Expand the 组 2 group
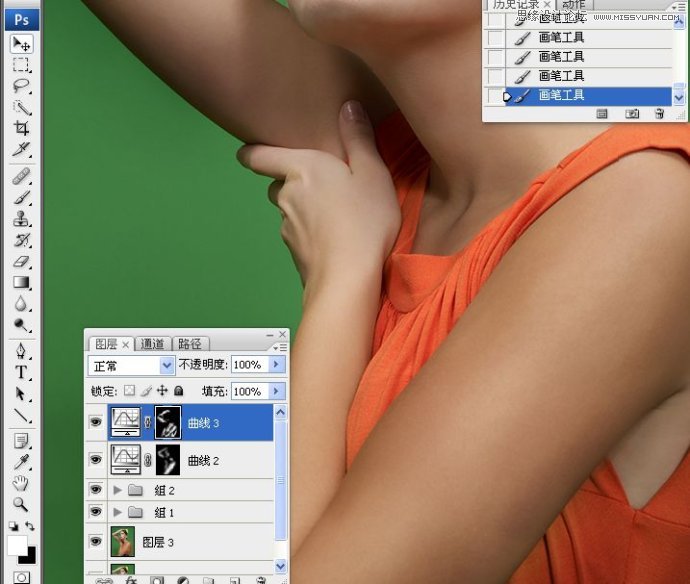 point(117,490)
